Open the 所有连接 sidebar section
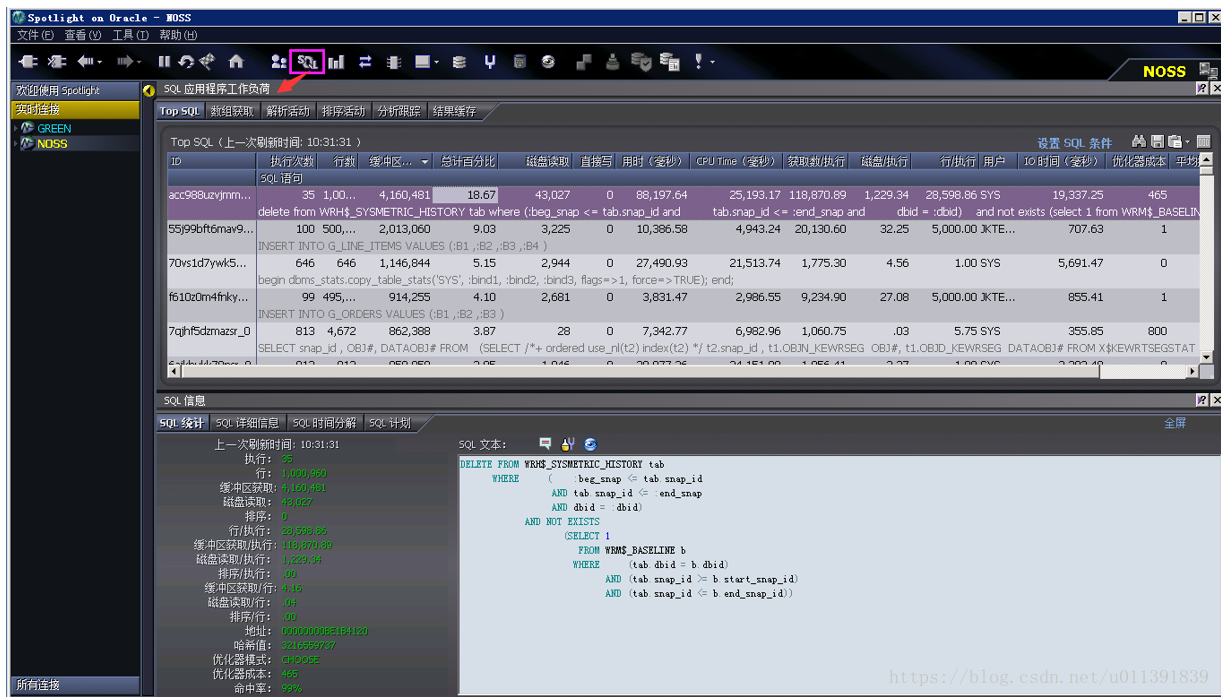 coord(75,685)
